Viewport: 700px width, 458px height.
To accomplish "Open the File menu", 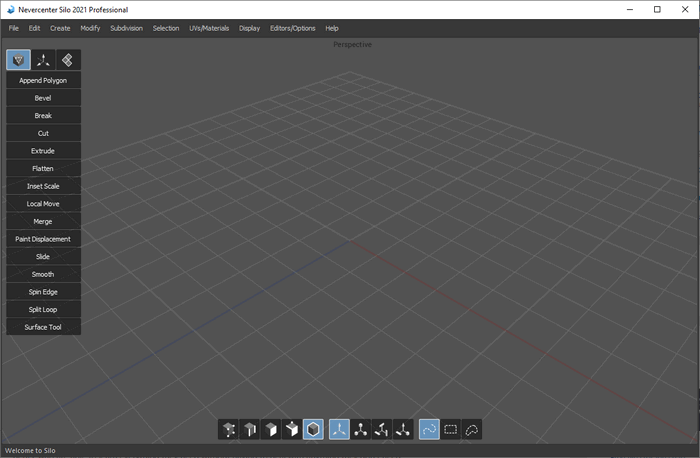I will pyautogui.click(x=14, y=28).
